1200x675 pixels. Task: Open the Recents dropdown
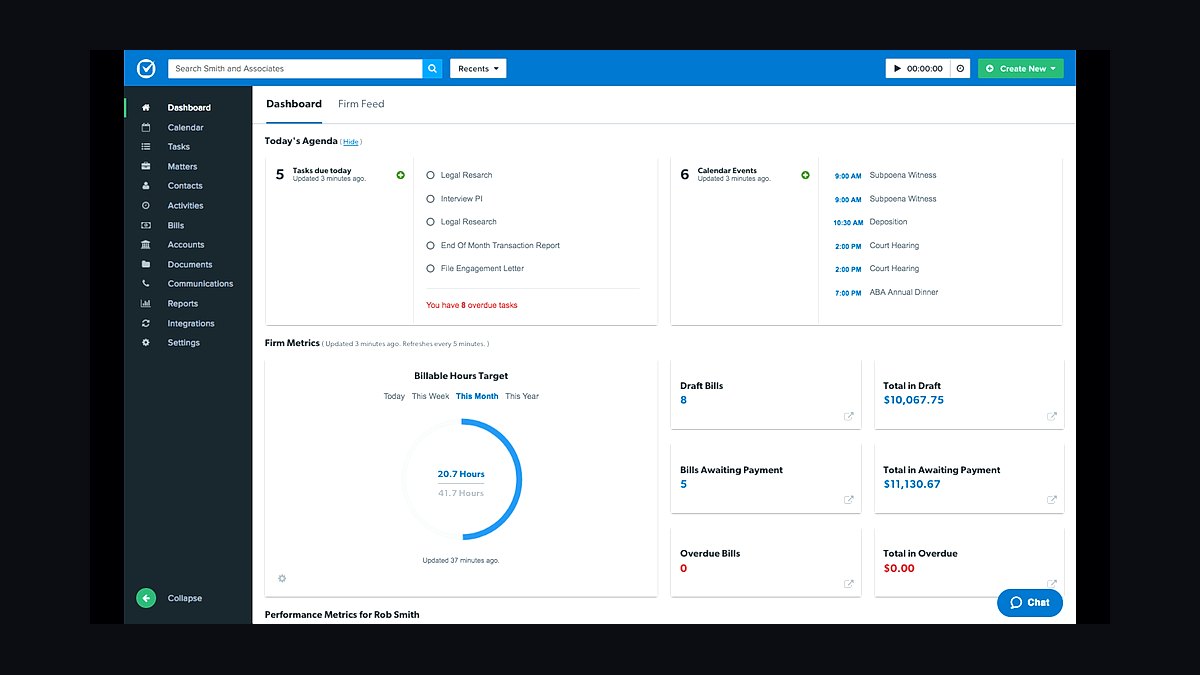pos(478,68)
